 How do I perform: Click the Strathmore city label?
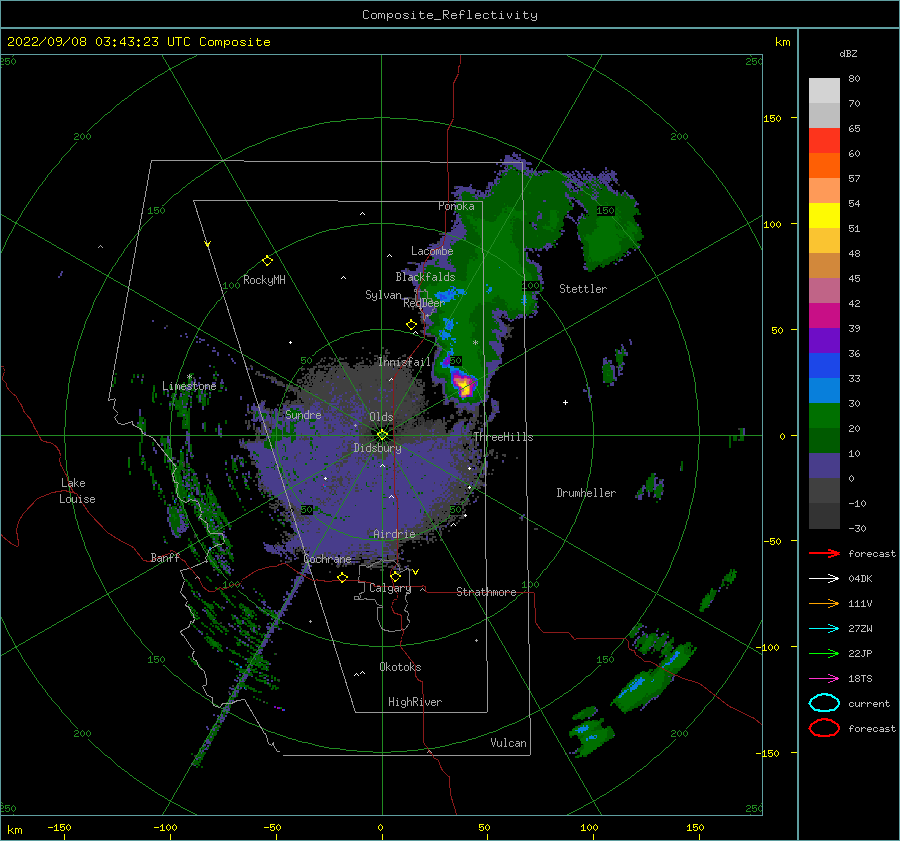[486, 592]
